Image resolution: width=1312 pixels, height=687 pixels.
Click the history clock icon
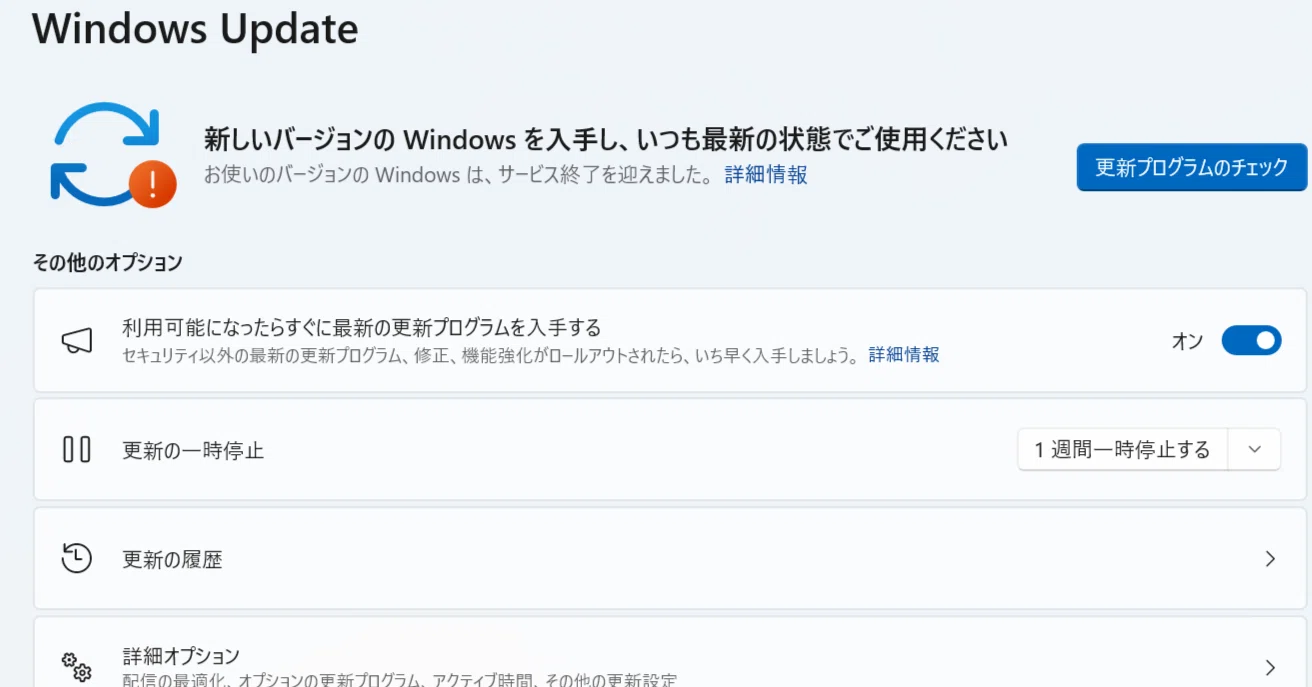pyautogui.click(x=77, y=559)
